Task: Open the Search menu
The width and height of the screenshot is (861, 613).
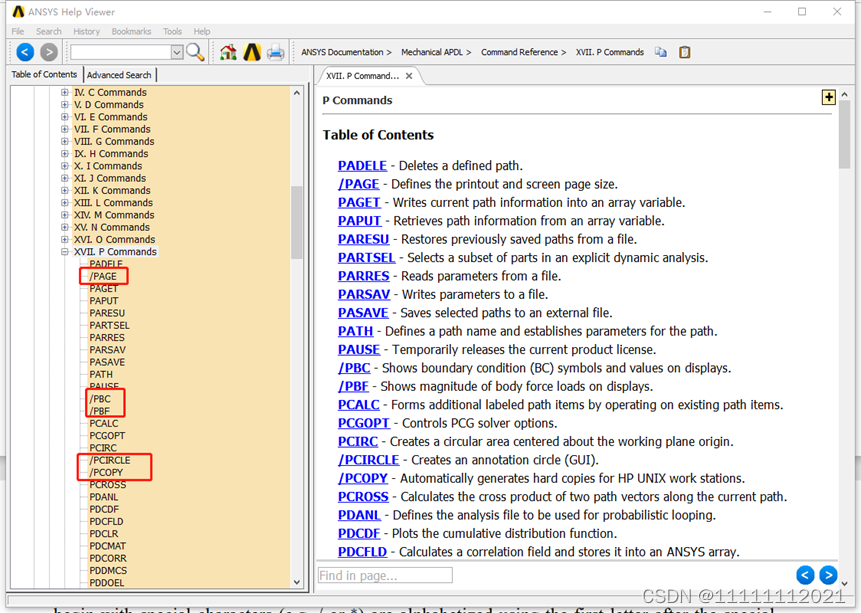Action: pyautogui.click(x=49, y=31)
